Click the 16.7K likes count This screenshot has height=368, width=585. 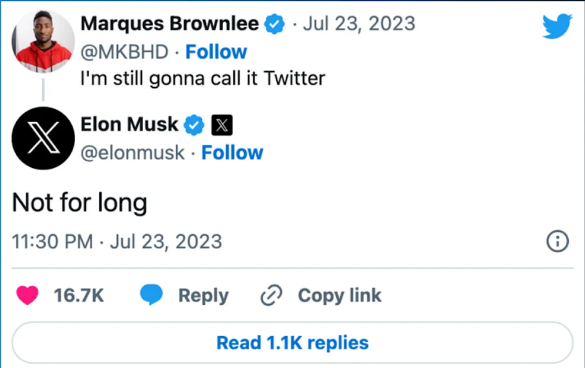coord(79,296)
